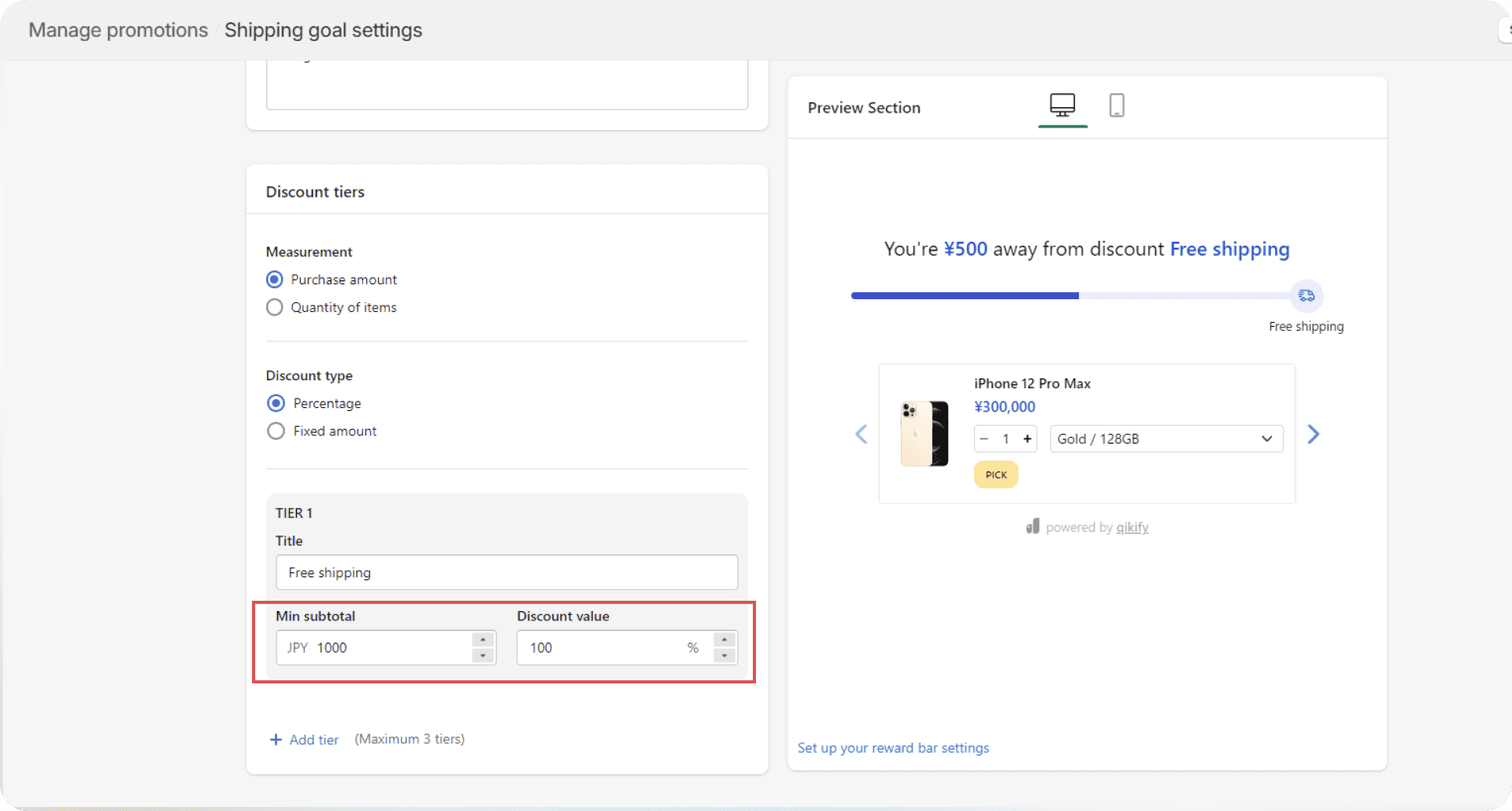The height and width of the screenshot is (811, 1512).
Task: Switch preview to mobile view
Action: click(1117, 105)
